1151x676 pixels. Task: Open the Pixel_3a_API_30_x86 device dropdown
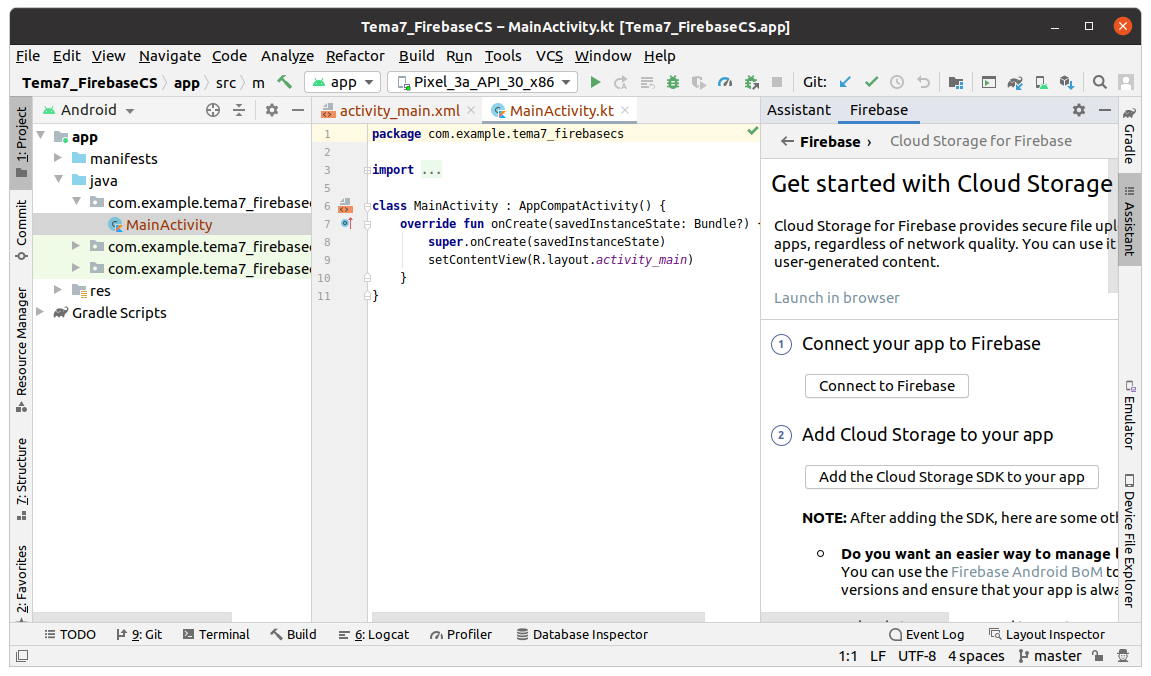(483, 83)
